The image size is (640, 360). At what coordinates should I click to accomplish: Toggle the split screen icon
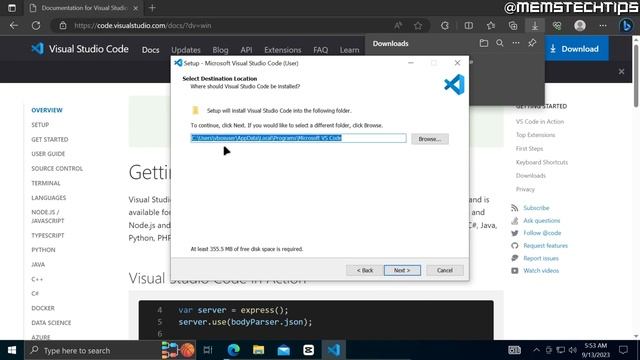pos(469,25)
